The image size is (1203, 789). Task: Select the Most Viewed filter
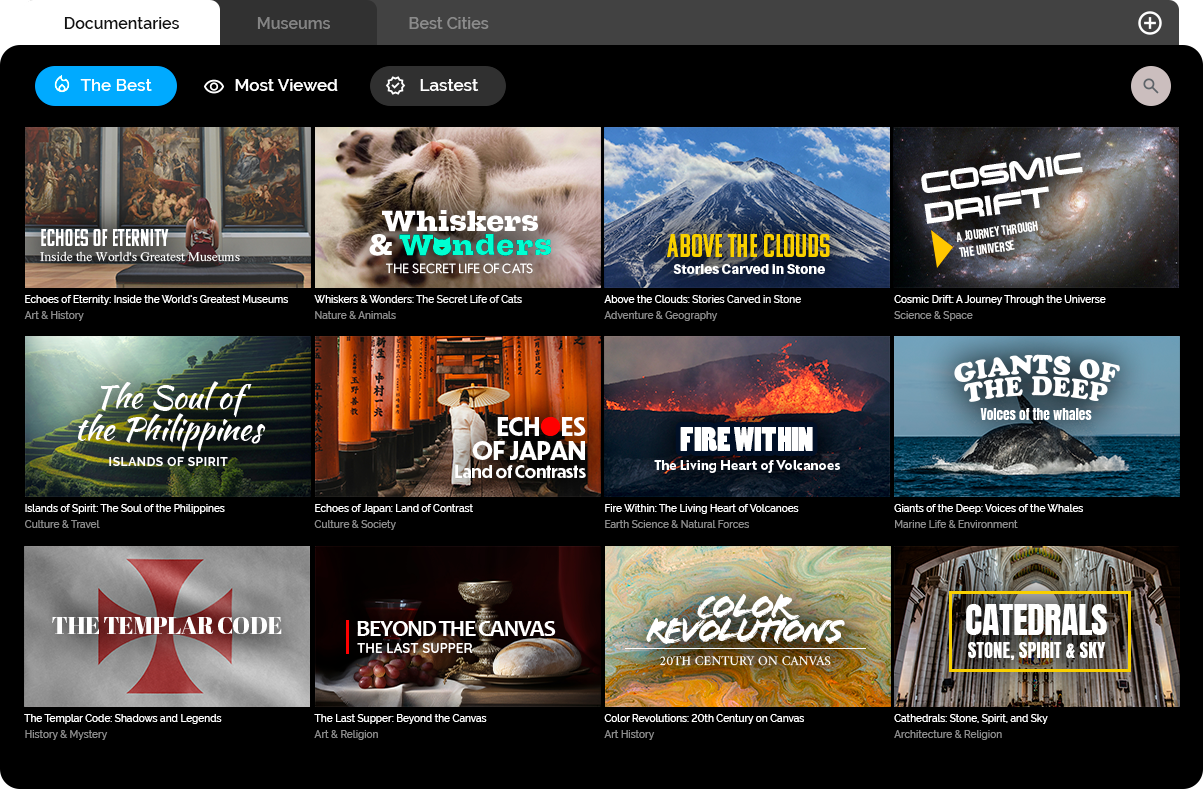click(271, 86)
